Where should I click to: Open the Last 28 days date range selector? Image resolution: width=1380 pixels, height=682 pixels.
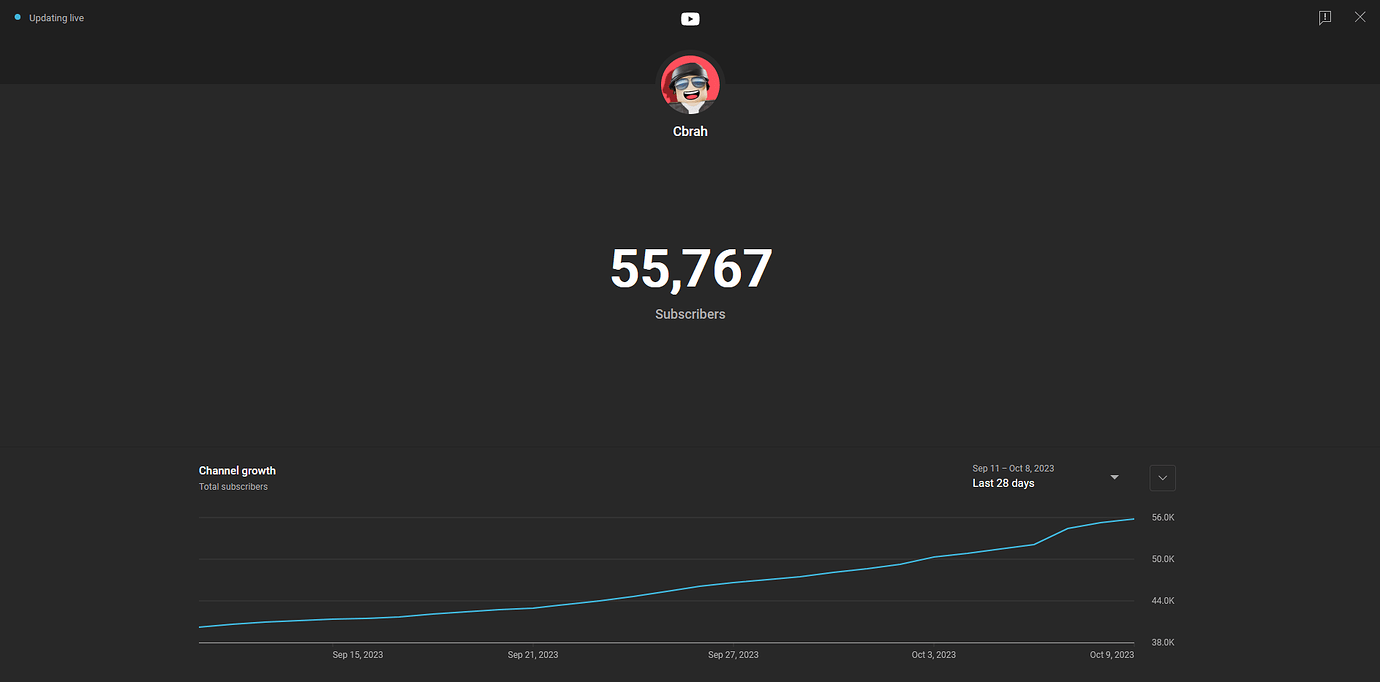[1002, 482]
